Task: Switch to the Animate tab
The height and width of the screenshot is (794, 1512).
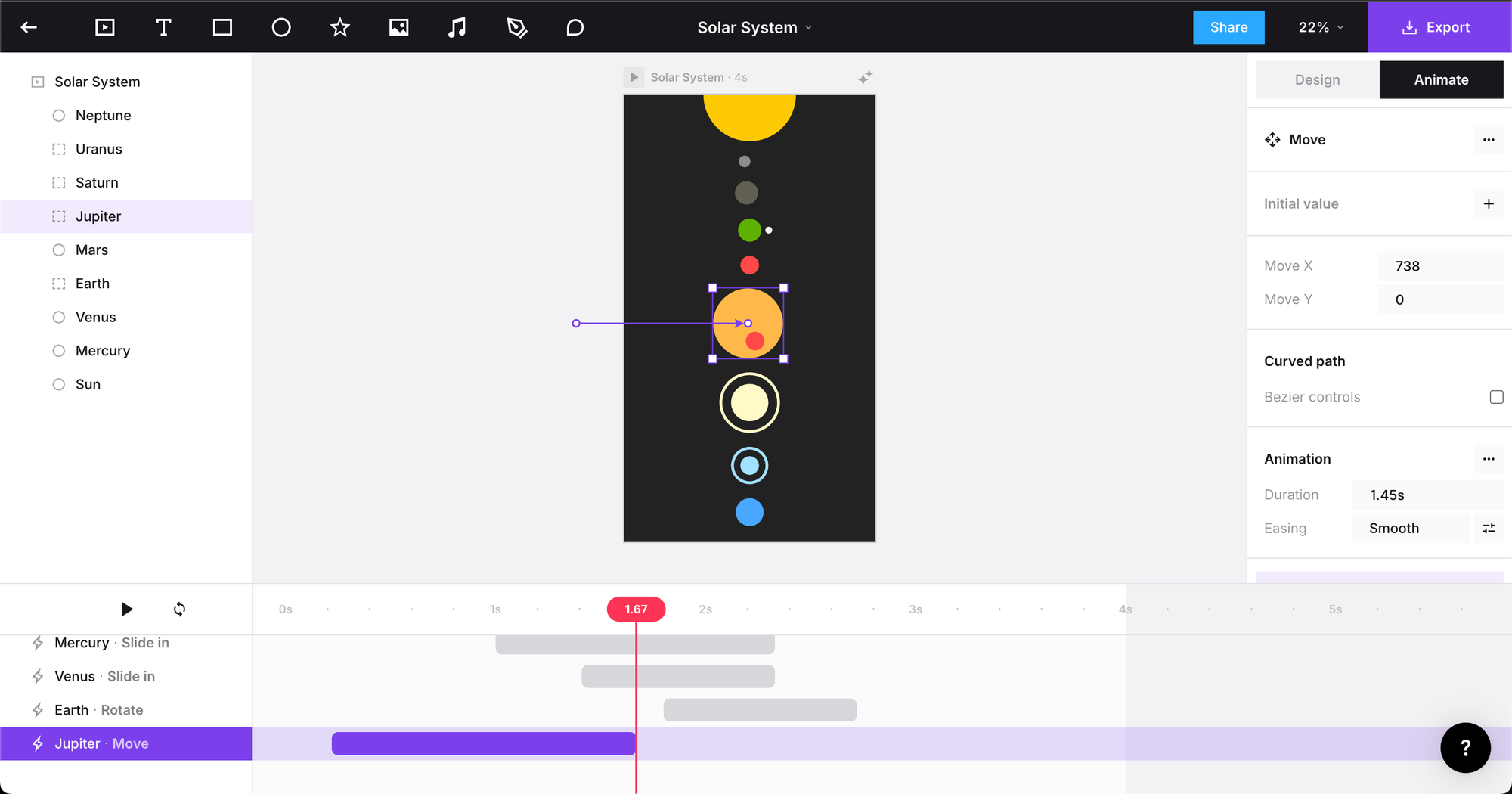Action: click(1441, 80)
